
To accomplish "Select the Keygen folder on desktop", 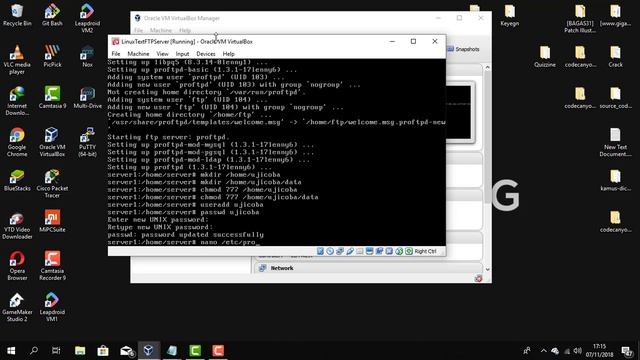I will point(509,16).
